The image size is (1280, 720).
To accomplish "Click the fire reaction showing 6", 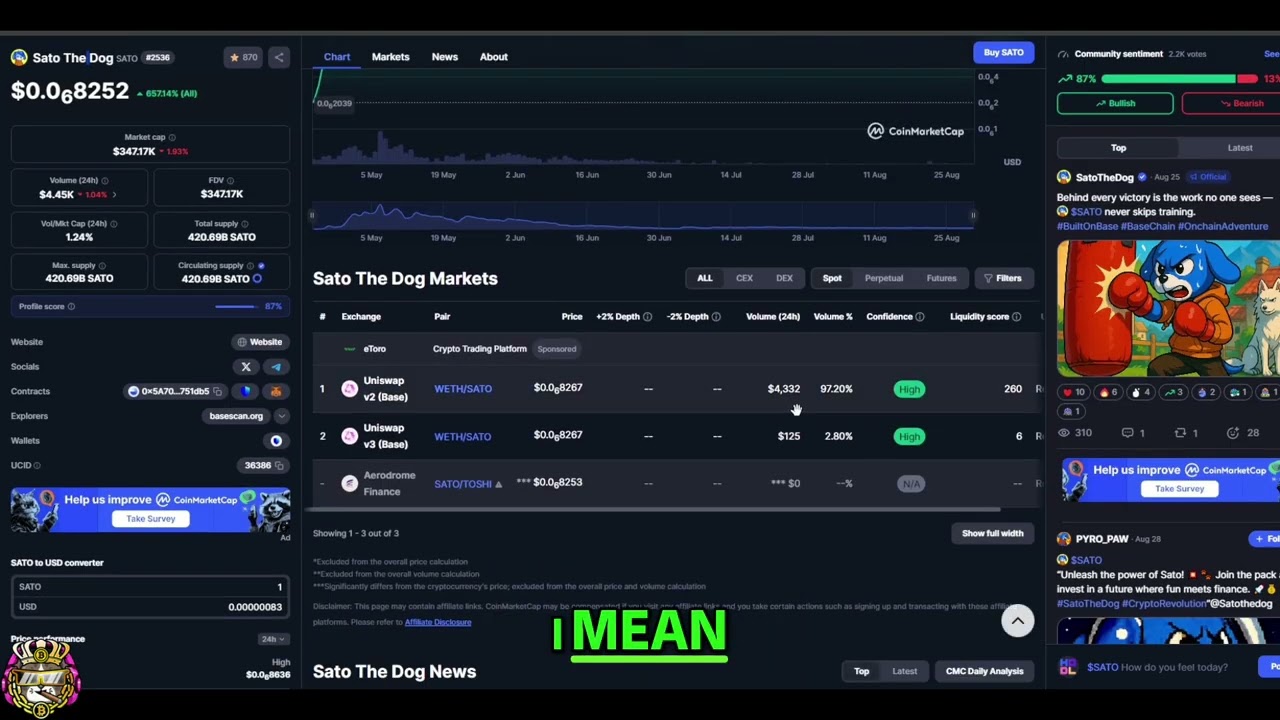I will coord(1109,392).
